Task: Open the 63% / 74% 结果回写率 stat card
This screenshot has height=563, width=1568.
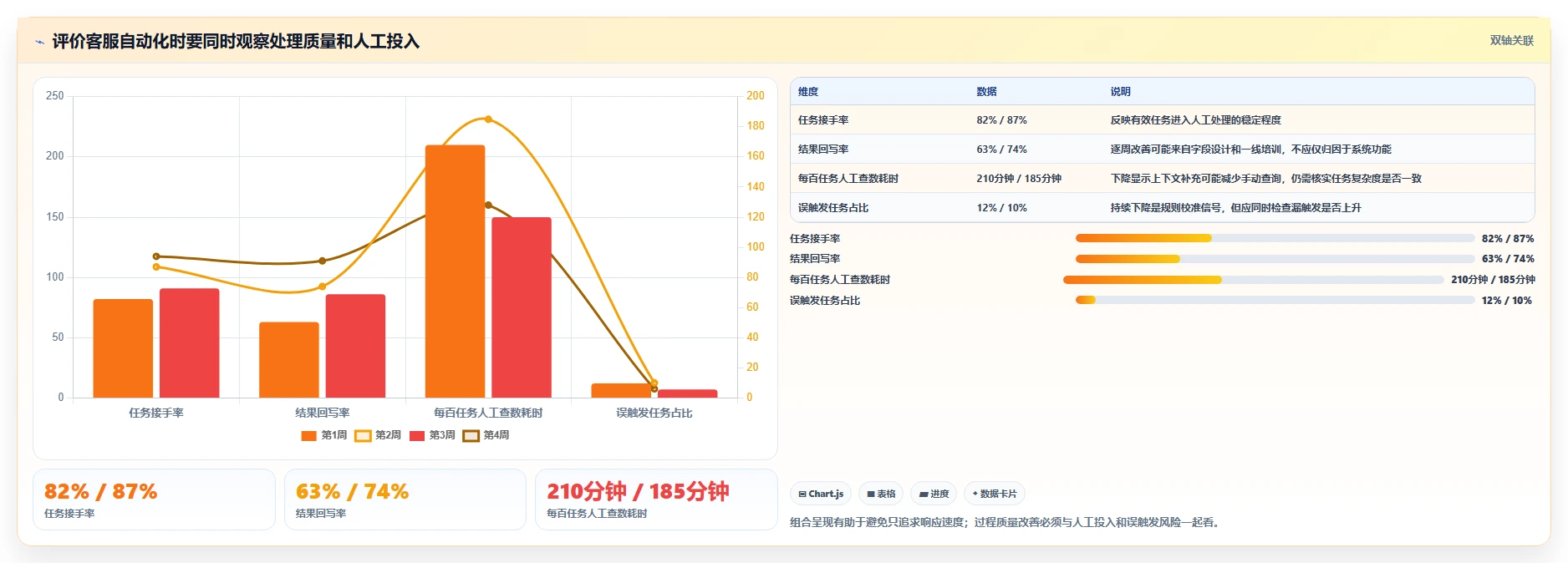Action: 405,500
